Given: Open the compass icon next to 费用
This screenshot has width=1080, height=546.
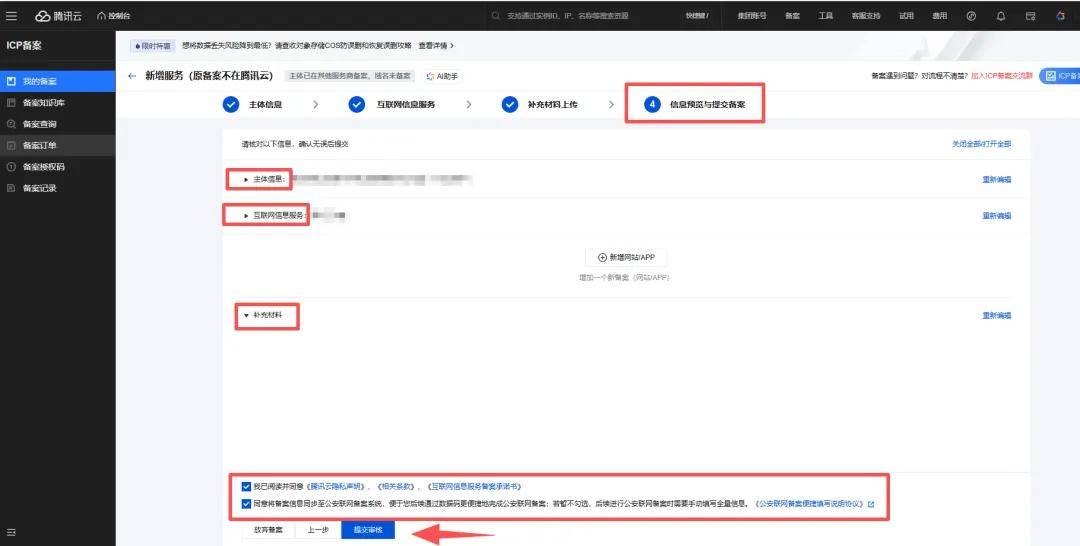Looking at the screenshot, I should 971,16.
